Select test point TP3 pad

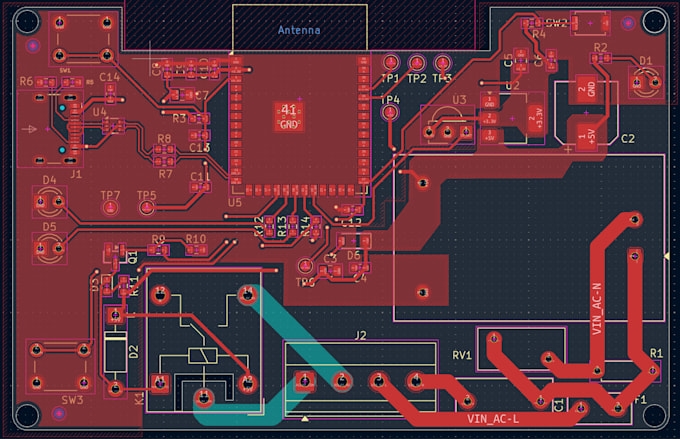pyautogui.click(x=442, y=63)
